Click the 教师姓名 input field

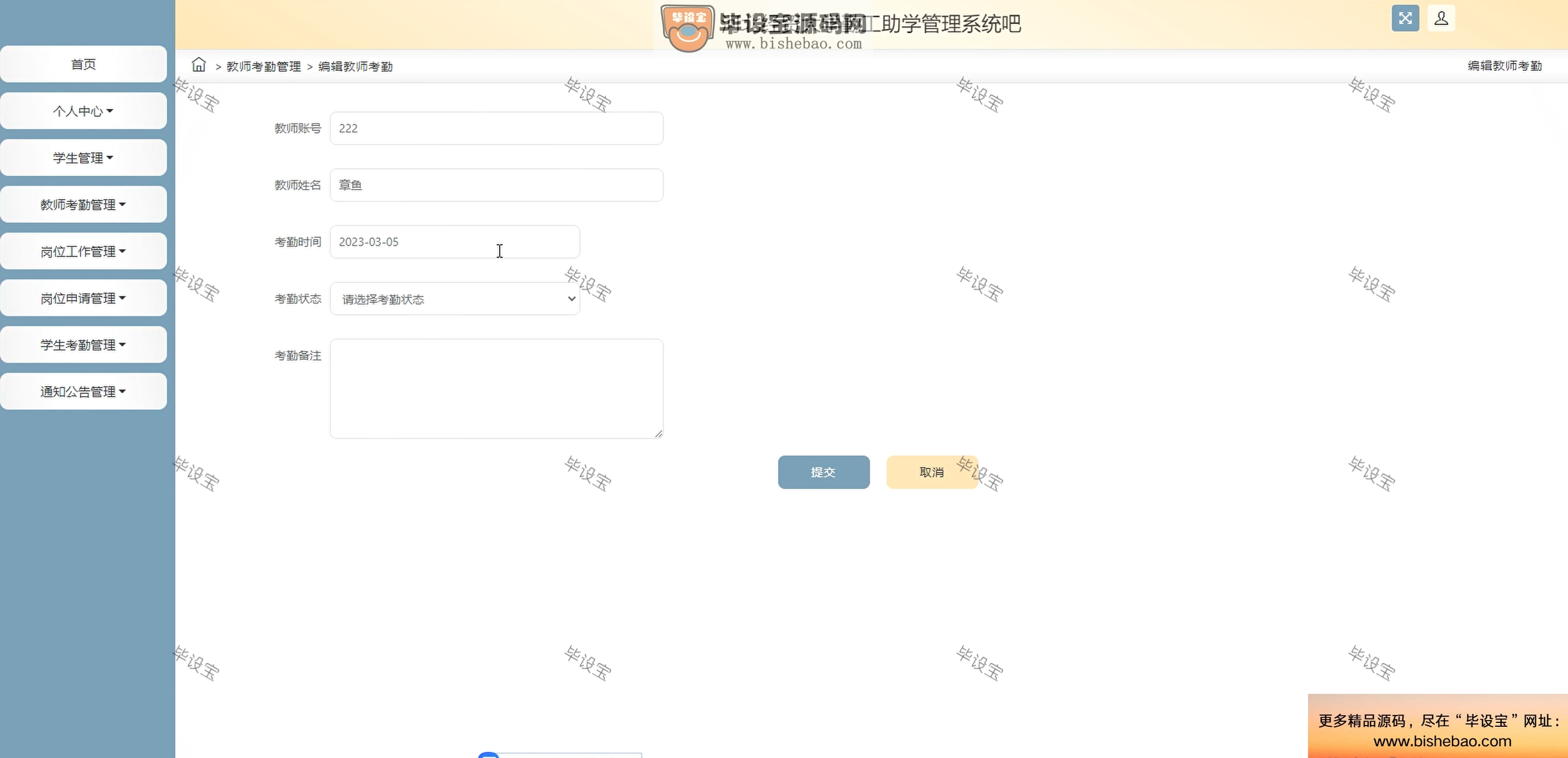pyautogui.click(x=496, y=185)
